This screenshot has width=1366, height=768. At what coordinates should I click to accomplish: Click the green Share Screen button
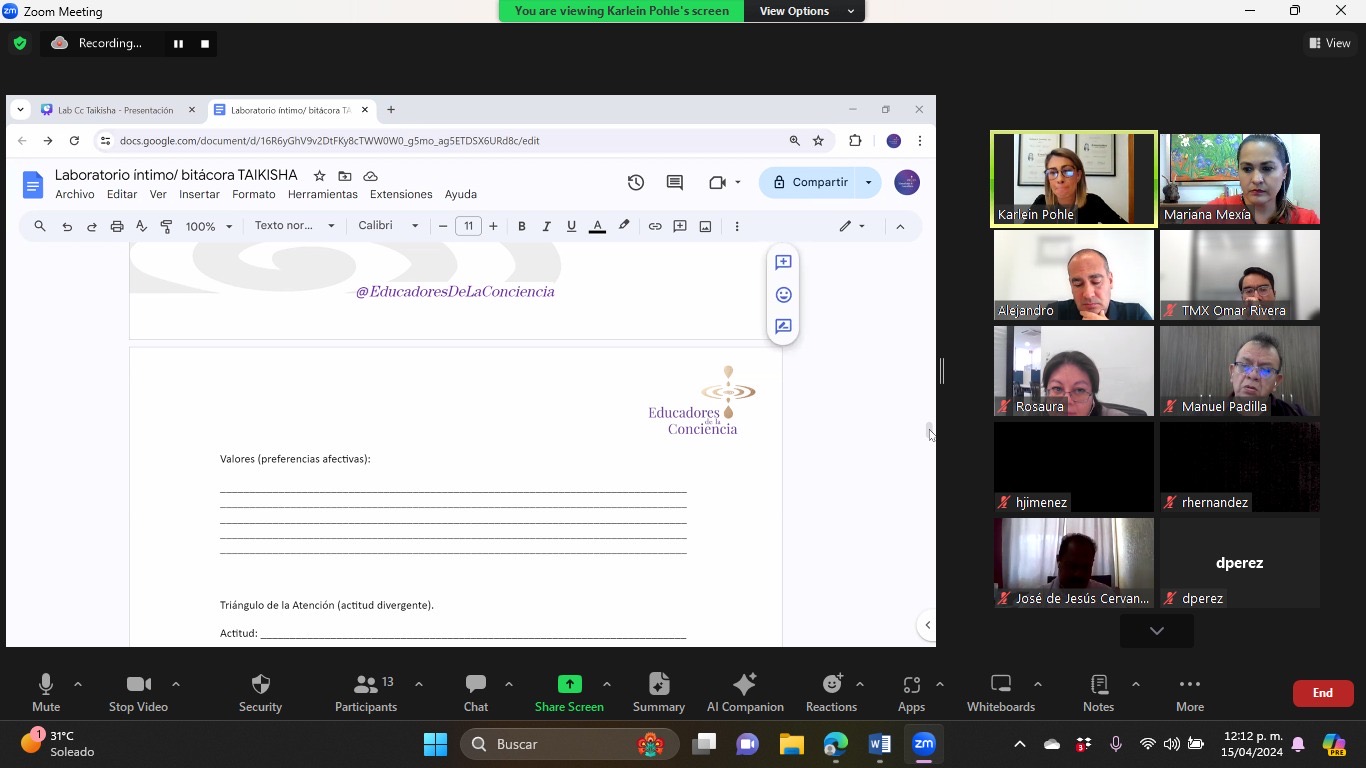tap(569, 692)
